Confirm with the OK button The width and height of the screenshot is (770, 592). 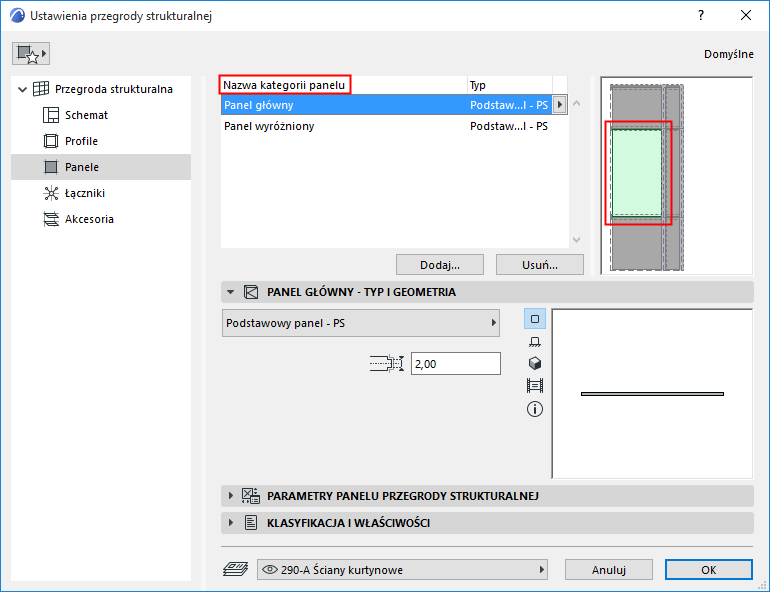tap(709, 569)
